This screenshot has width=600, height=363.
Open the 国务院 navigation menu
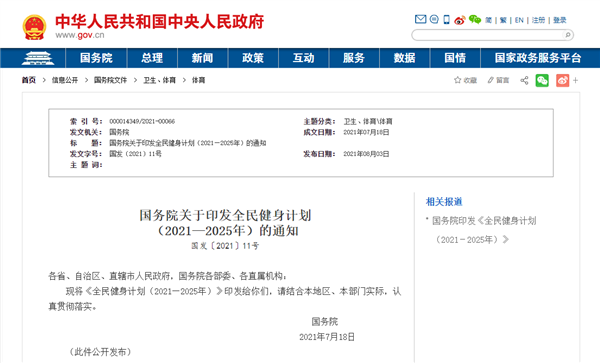(96, 58)
